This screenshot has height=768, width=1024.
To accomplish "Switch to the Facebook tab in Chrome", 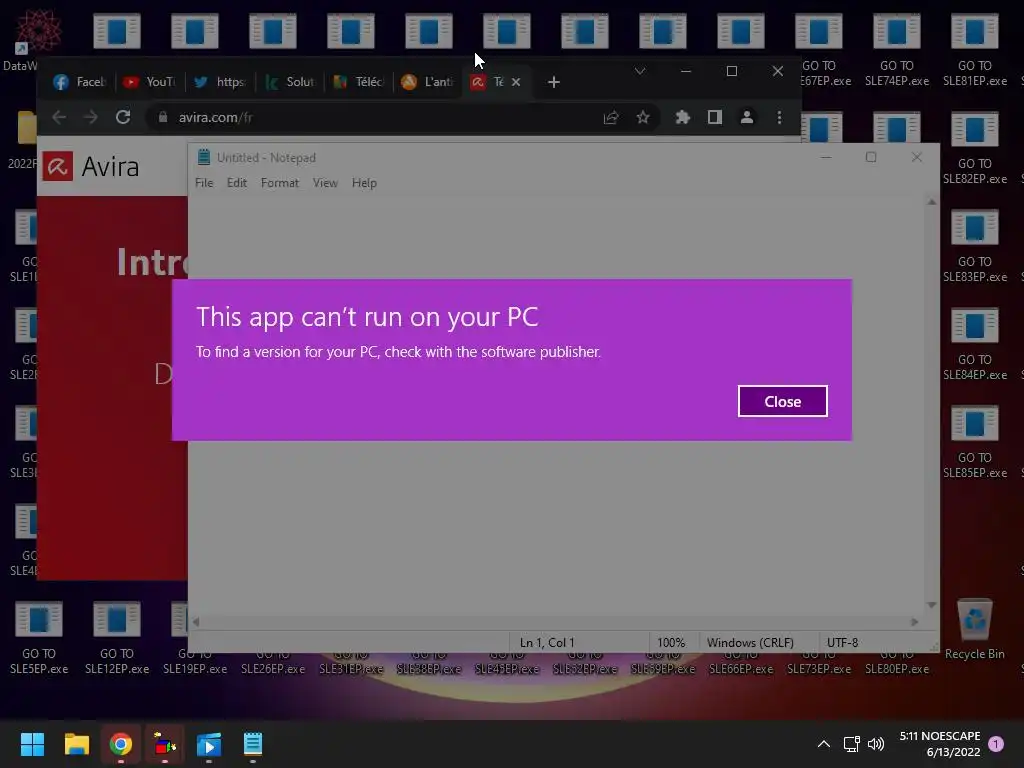I will 79,82.
